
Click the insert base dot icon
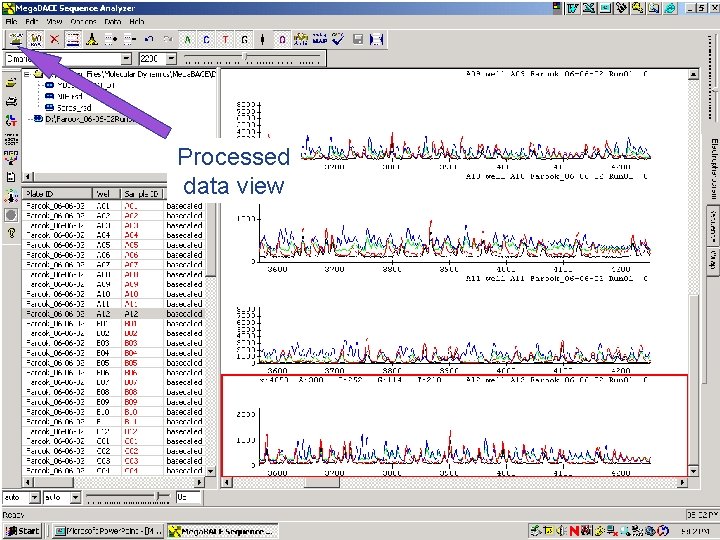click(111, 39)
